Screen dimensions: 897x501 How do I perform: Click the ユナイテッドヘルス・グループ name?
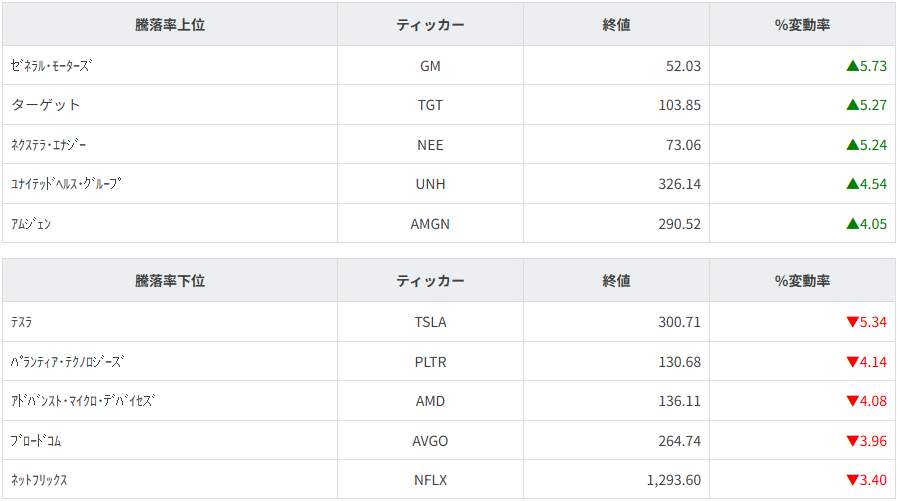pyautogui.click(x=67, y=184)
